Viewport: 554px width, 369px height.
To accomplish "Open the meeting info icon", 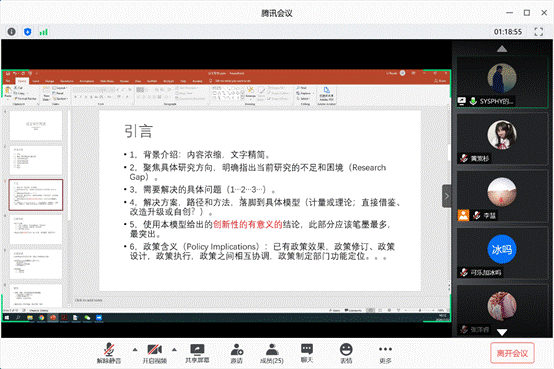I will pyautogui.click(x=12, y=32).
